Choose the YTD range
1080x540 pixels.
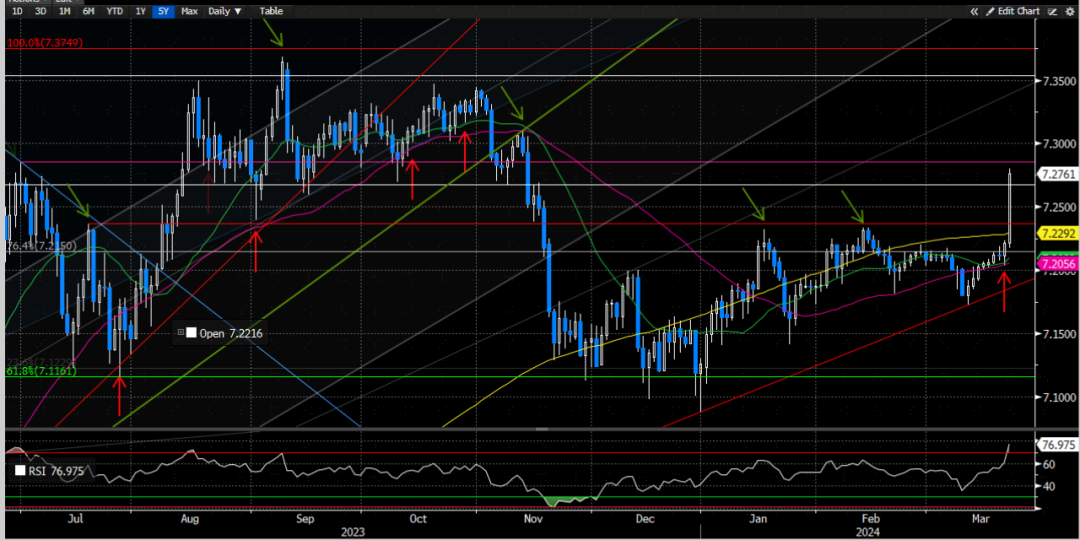115,11
